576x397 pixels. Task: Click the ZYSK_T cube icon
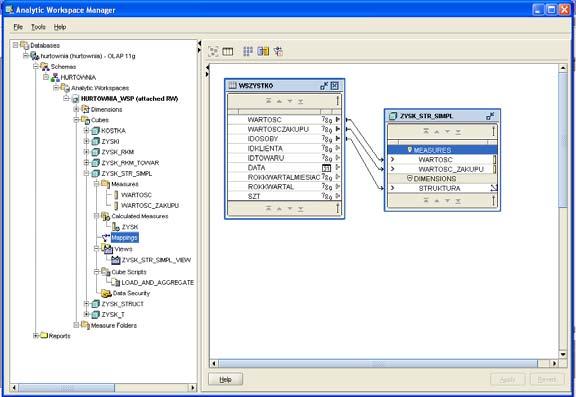click(96, 314)
